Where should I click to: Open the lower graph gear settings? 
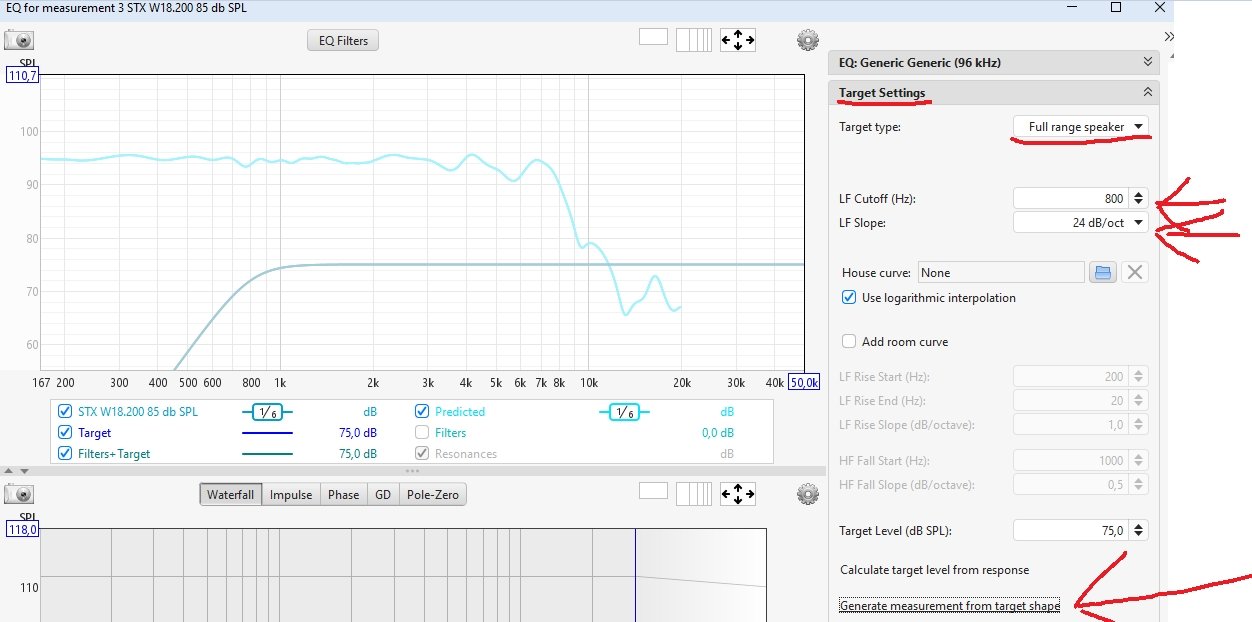coord(808,494)
